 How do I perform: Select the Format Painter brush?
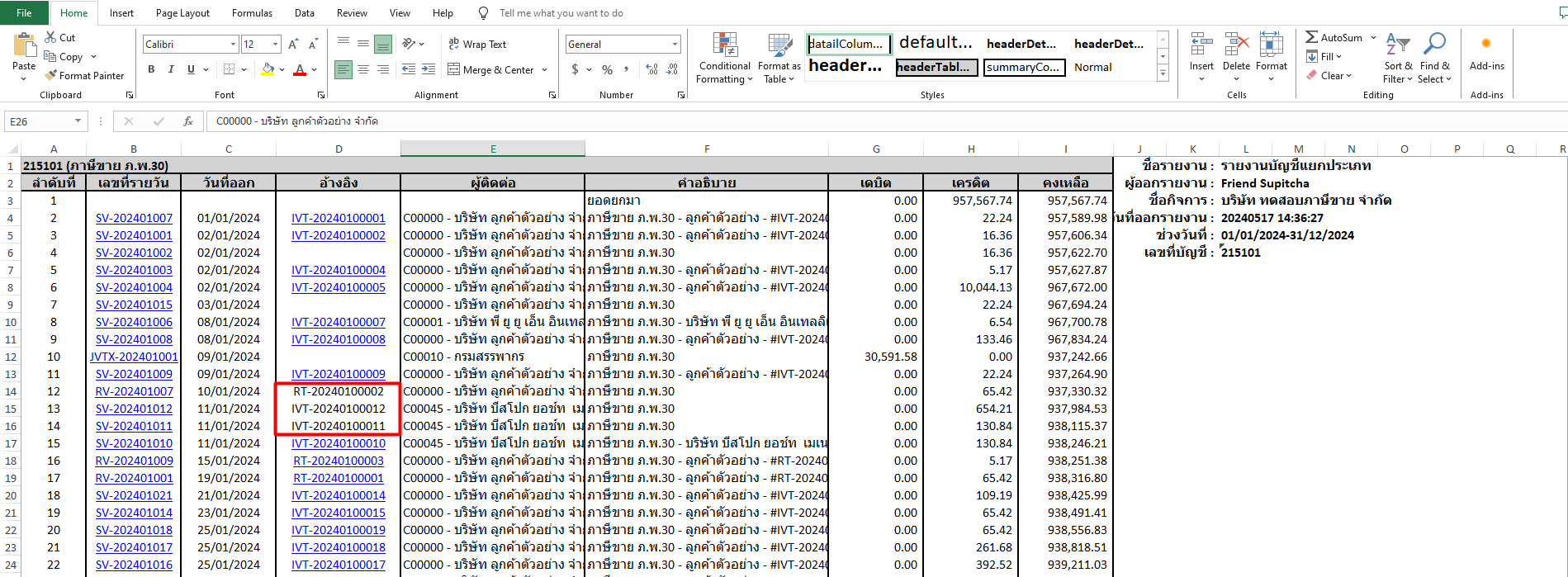(51, 75)
